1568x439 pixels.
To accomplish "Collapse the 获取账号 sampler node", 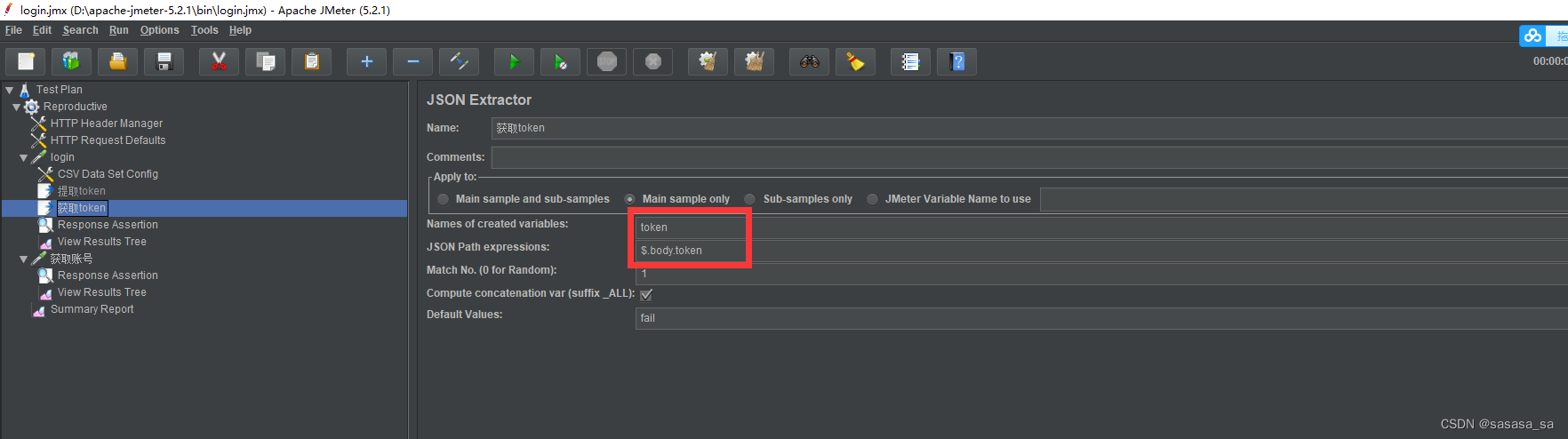I will 23,259.
